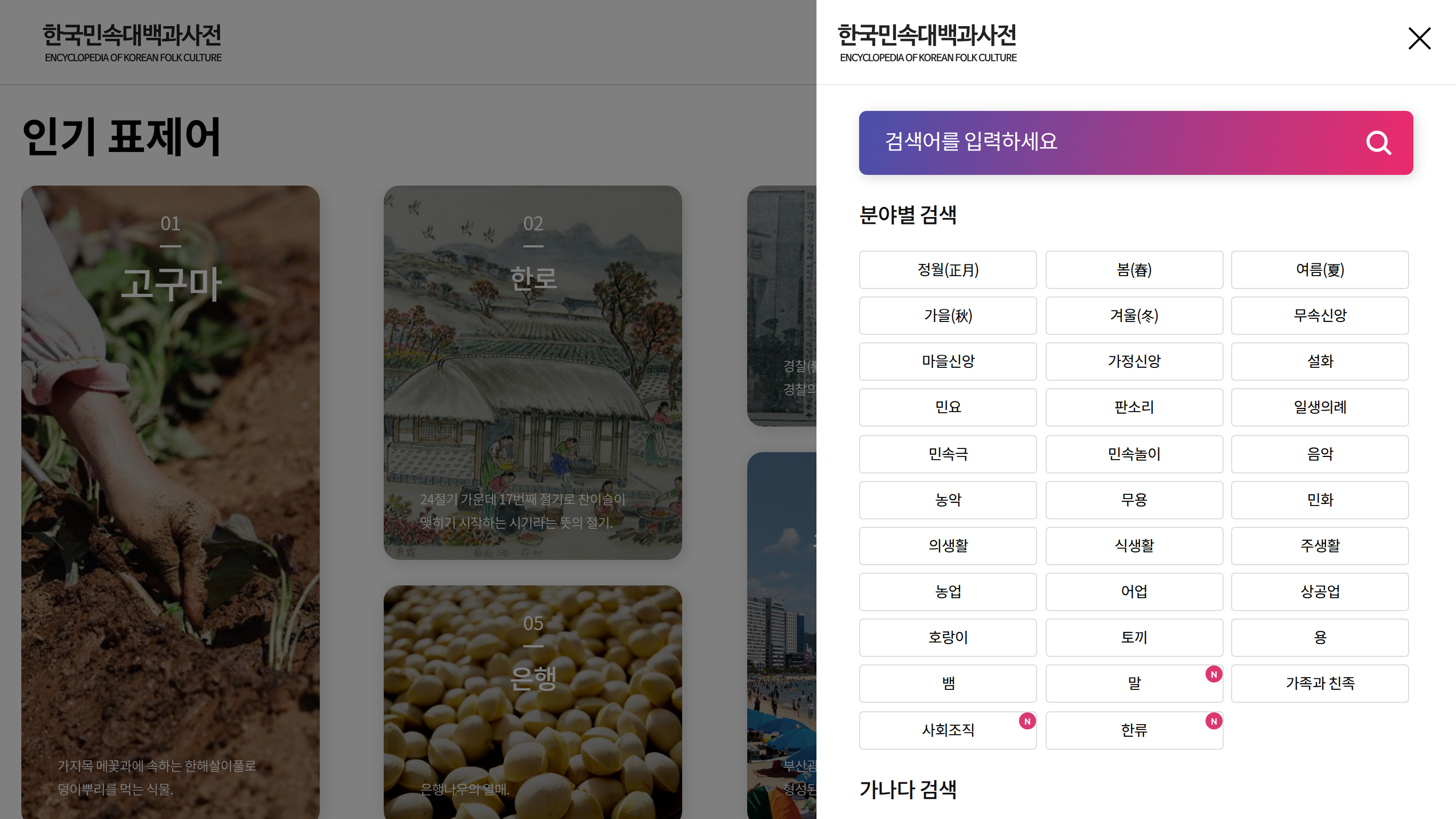Select the 봄(春) category
This screenshot has height=819, width=1456.
pos(1134,270)
